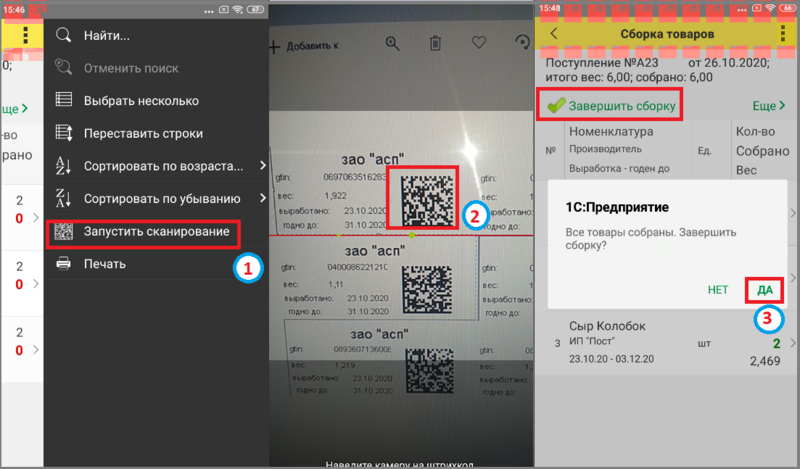800x469 pixels.
Task: Tap the data matrix code with weight 1,11
Action: [x=427, y=289]
